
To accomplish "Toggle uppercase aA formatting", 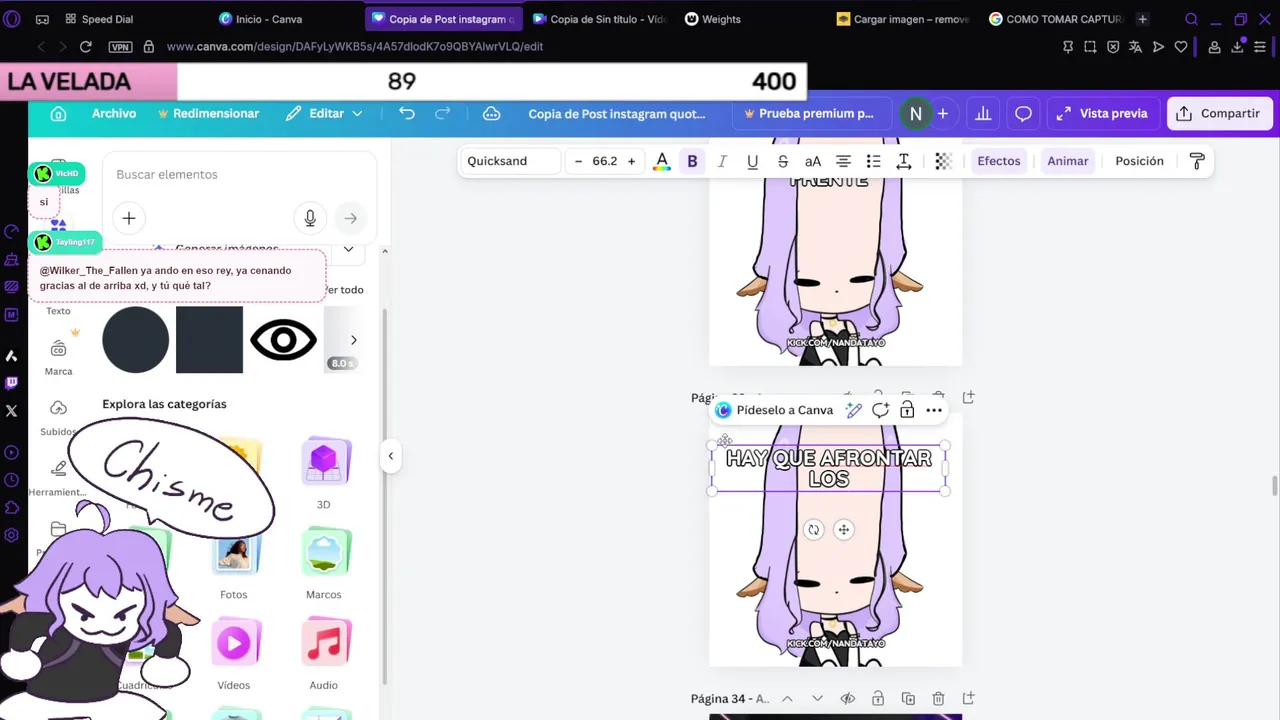I will coord(813,161).
